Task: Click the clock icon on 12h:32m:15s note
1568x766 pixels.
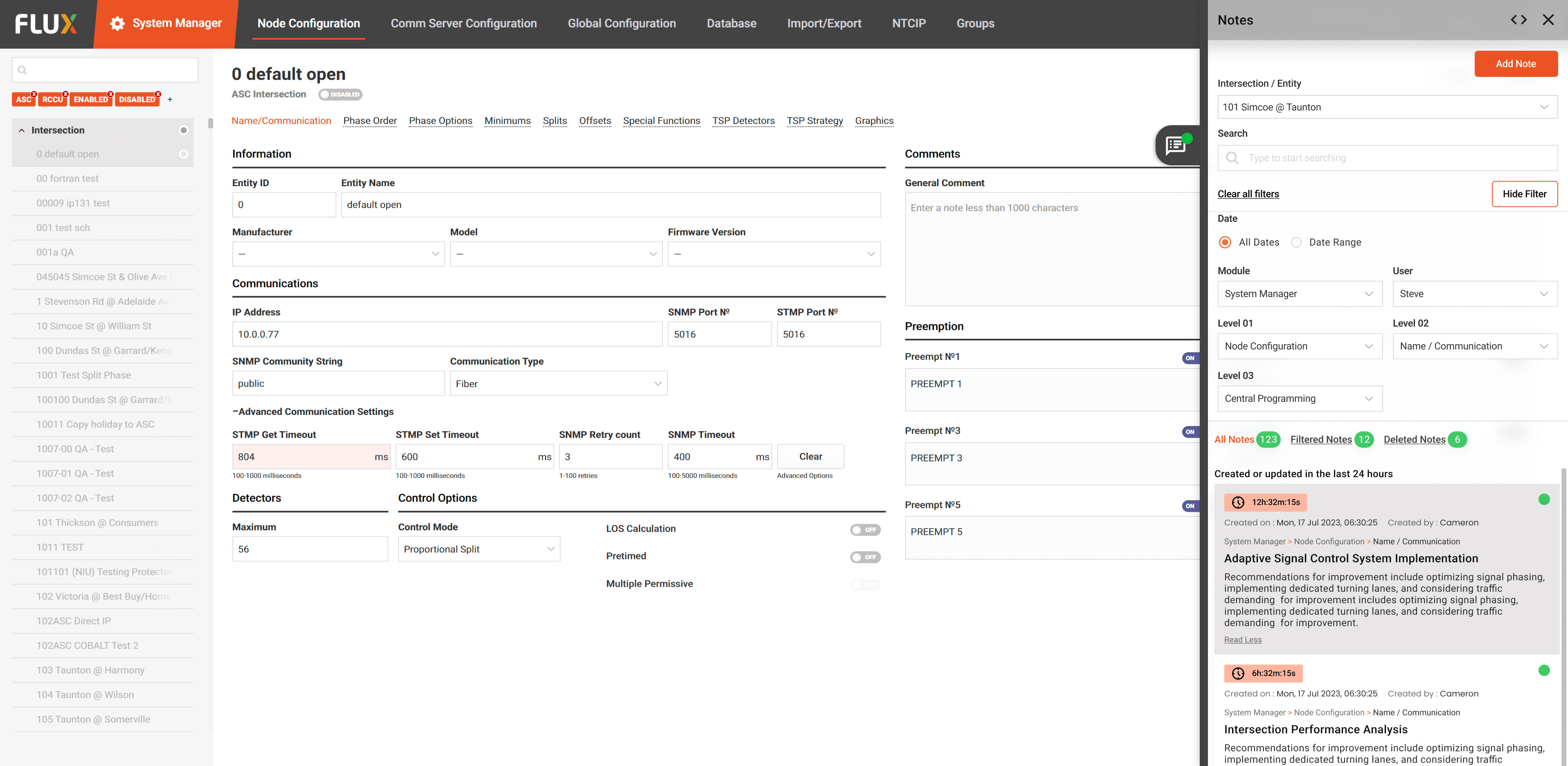Action: tap(1237, 502)
